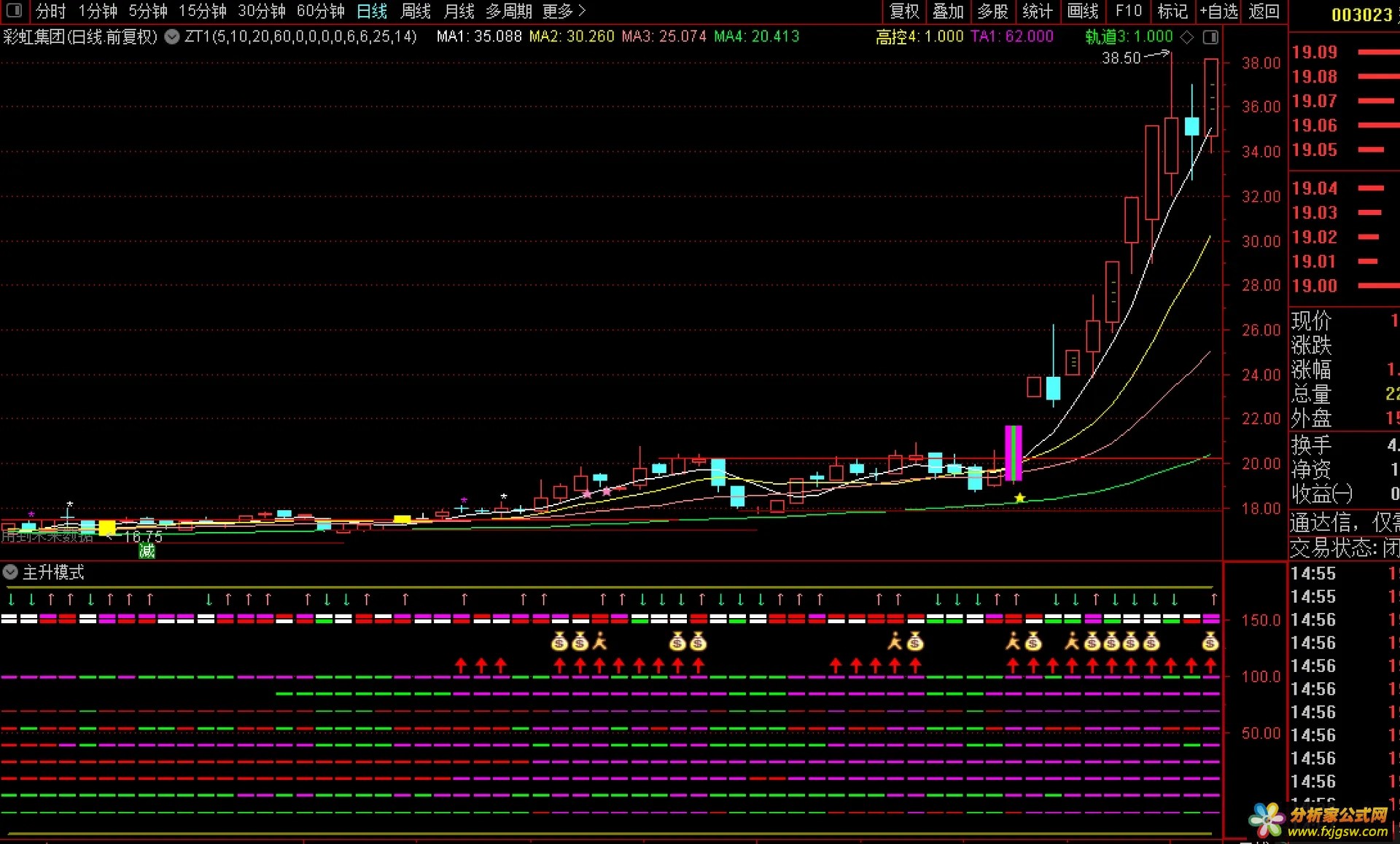The image size is (1400, 844).
Task: Click the MA3: 25.074 value
Action: pos(664,36)
